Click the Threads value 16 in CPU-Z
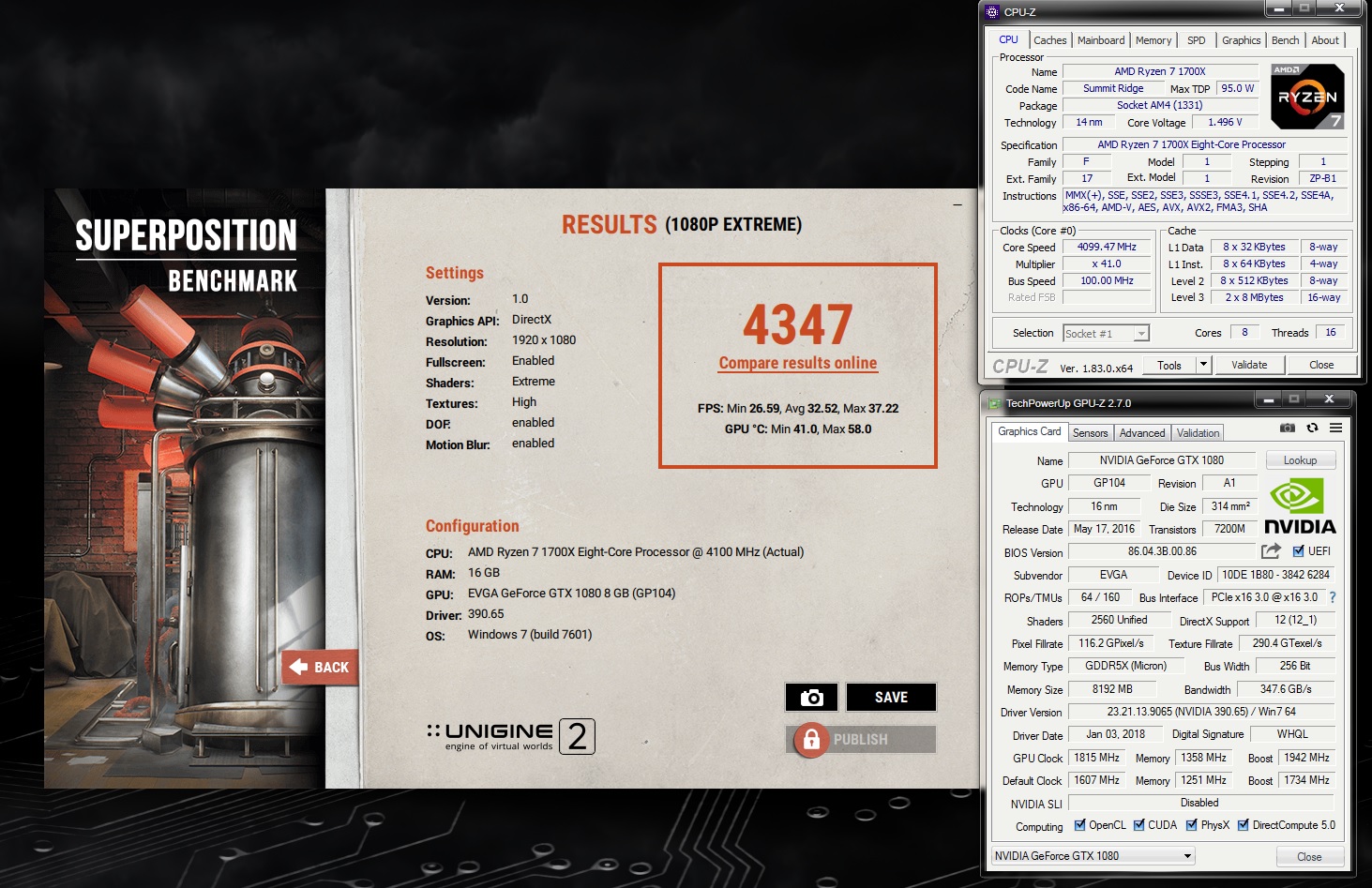1372x888 pixels. click(1330, 332)
